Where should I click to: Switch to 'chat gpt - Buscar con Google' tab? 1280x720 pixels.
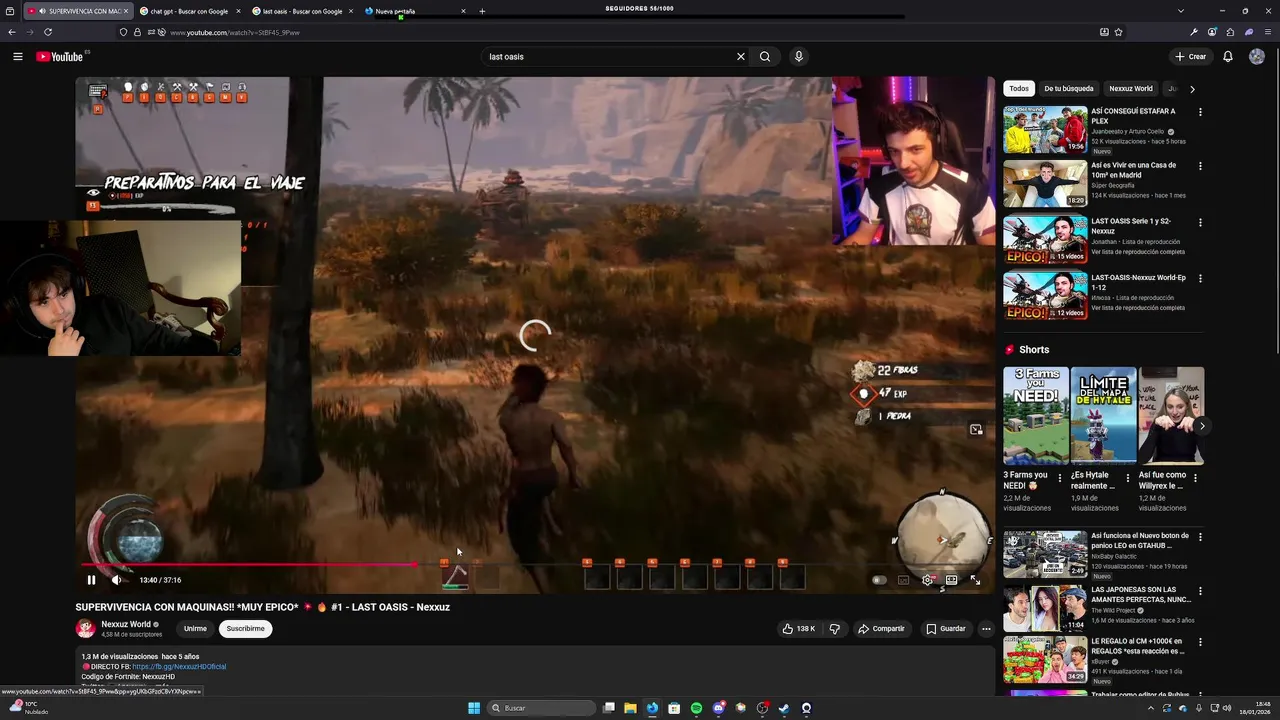click(x=189, y=11)
